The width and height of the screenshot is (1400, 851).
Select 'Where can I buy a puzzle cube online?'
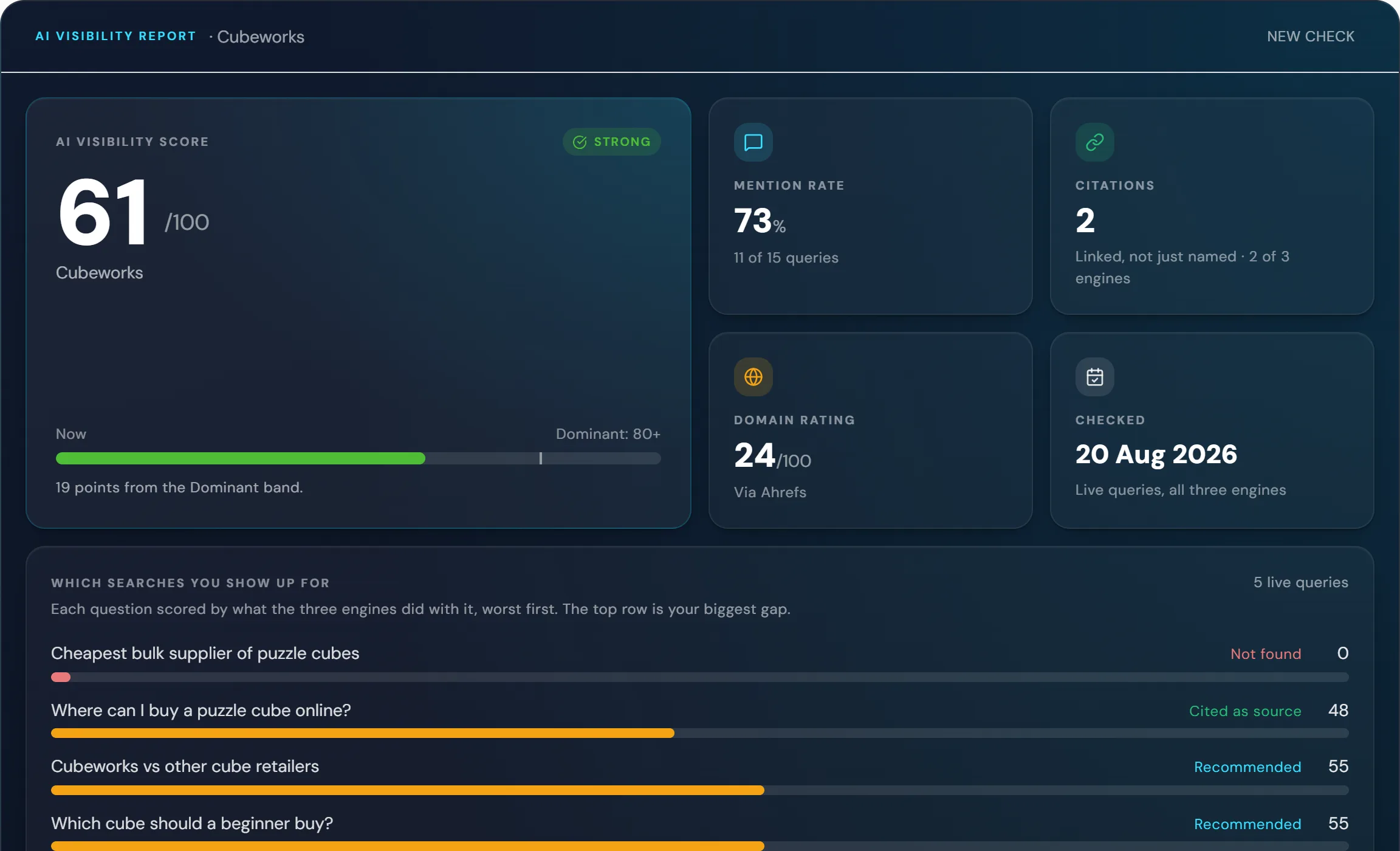point(201,711)
